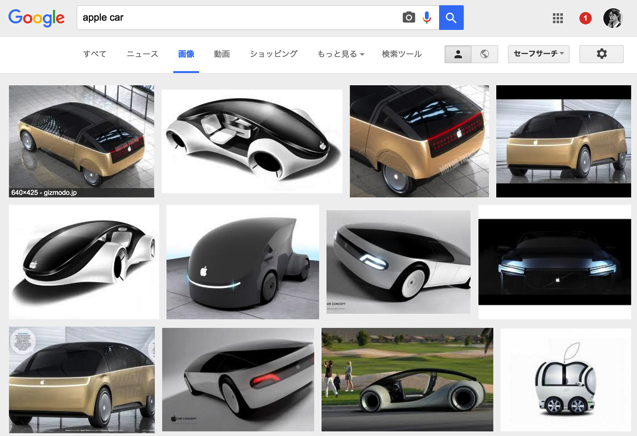Open second-row glossy black-top white car sketch

(x=84, y=262)
